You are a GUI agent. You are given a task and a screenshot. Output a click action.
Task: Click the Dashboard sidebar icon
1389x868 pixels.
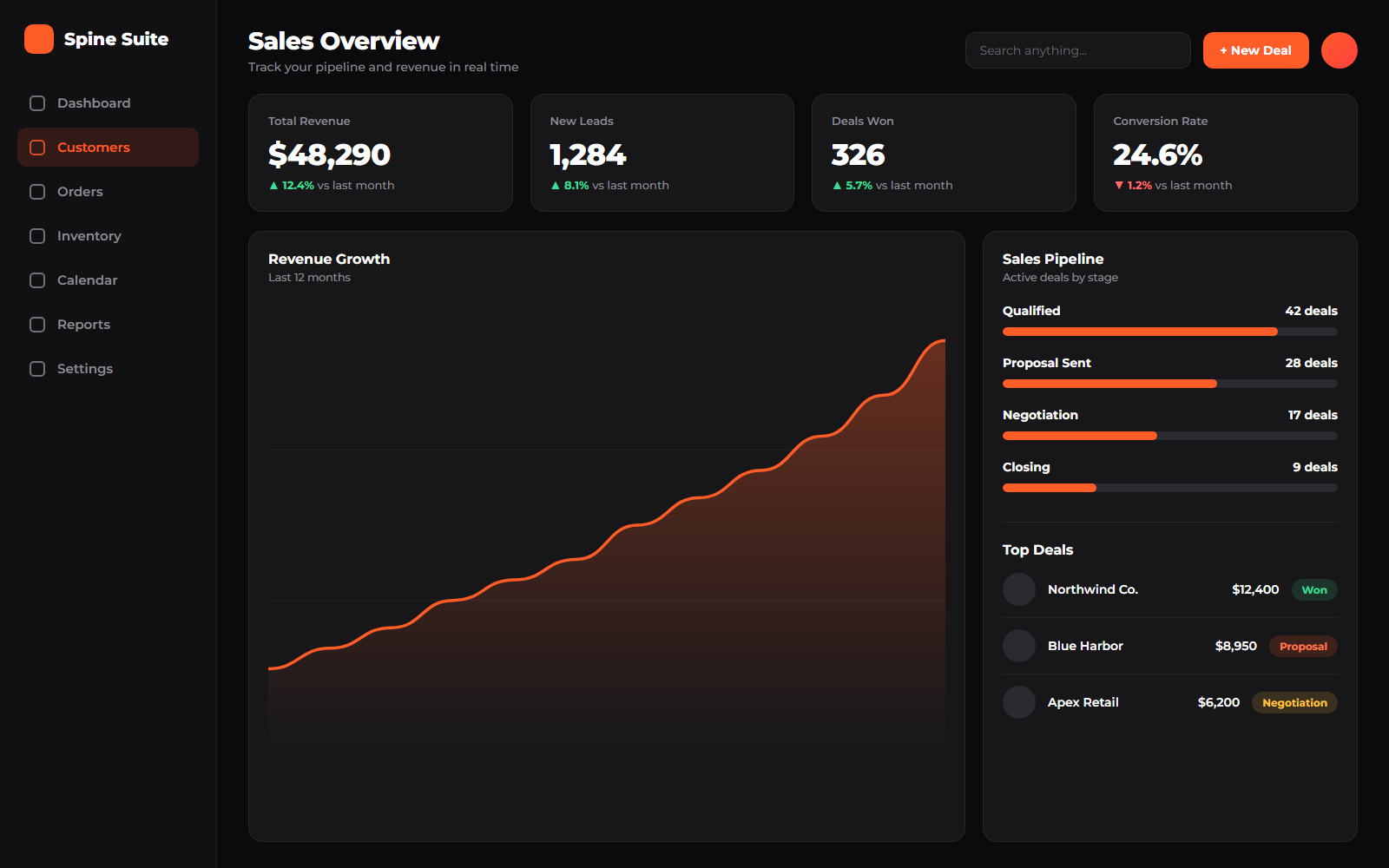pos(37,103)
